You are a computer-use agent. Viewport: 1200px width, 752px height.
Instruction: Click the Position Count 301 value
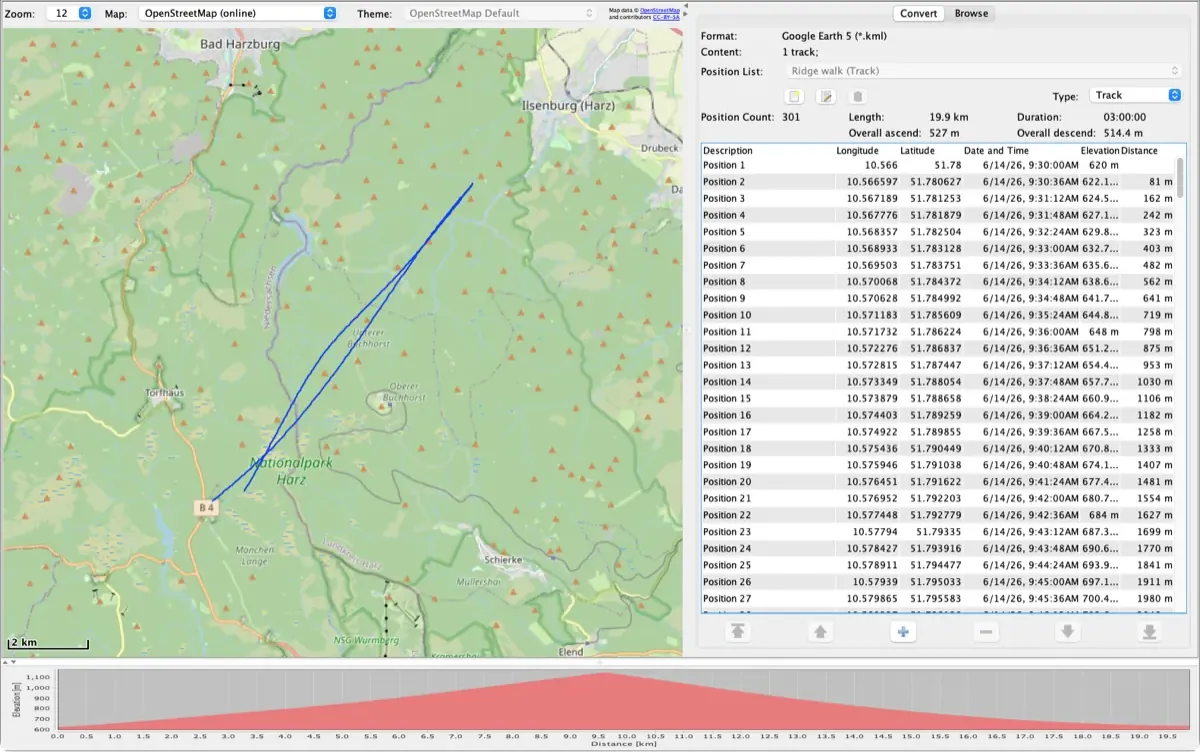[791, 117]
